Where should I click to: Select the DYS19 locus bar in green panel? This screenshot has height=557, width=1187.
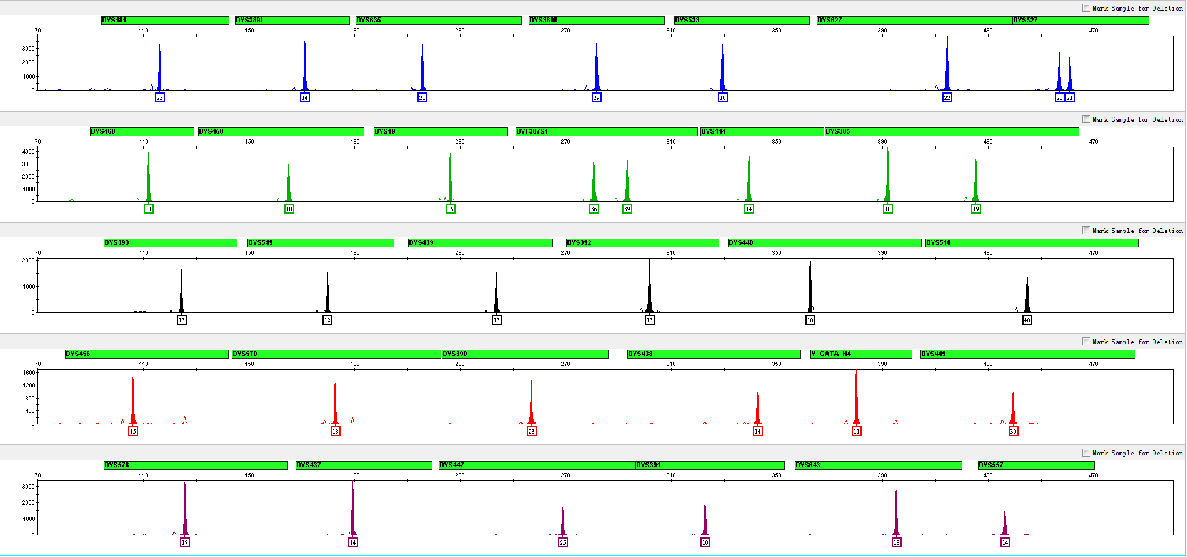click(441, 132)
